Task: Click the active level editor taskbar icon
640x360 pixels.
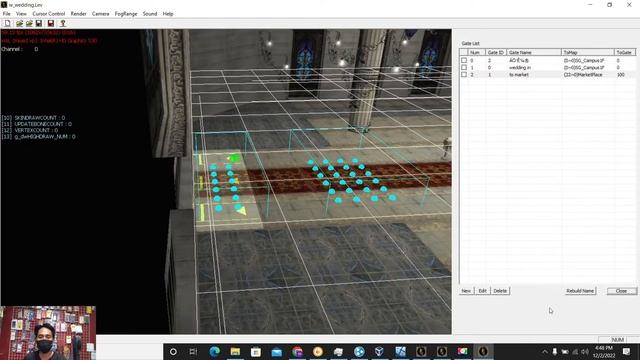Action: click(x=483, y=351)
